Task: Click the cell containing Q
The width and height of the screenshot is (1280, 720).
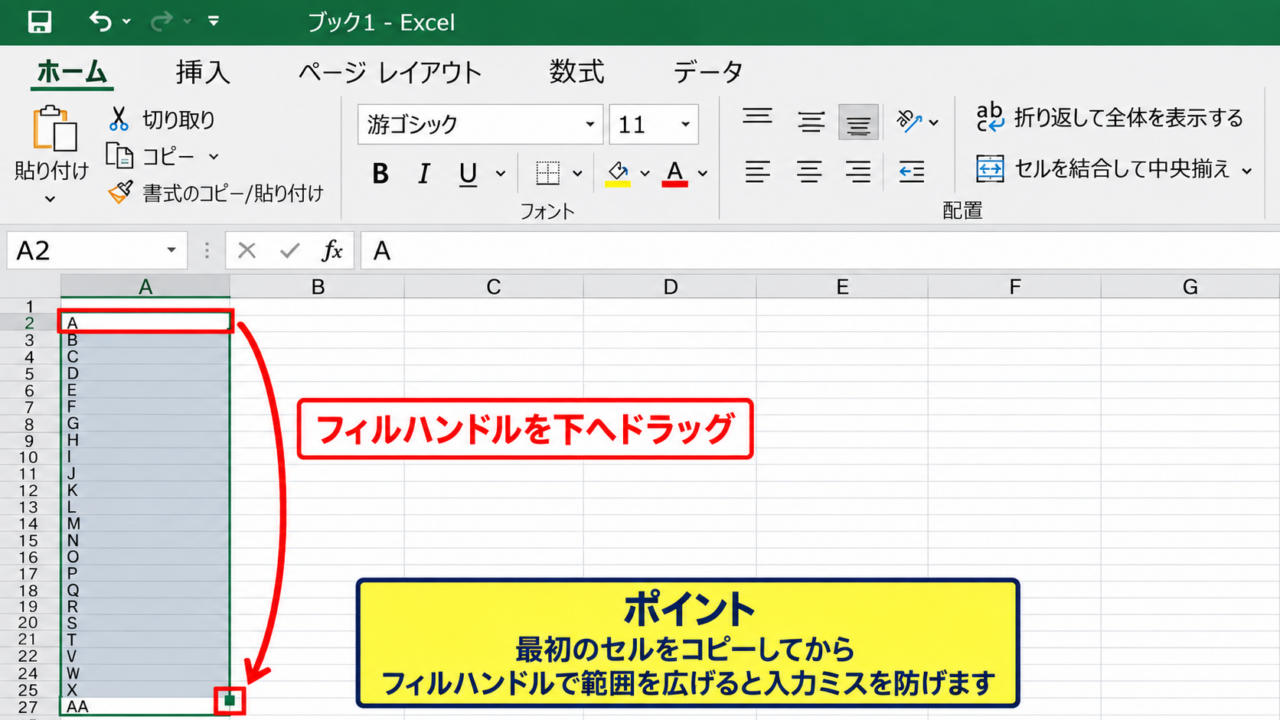Action: (x=145, y=590)
